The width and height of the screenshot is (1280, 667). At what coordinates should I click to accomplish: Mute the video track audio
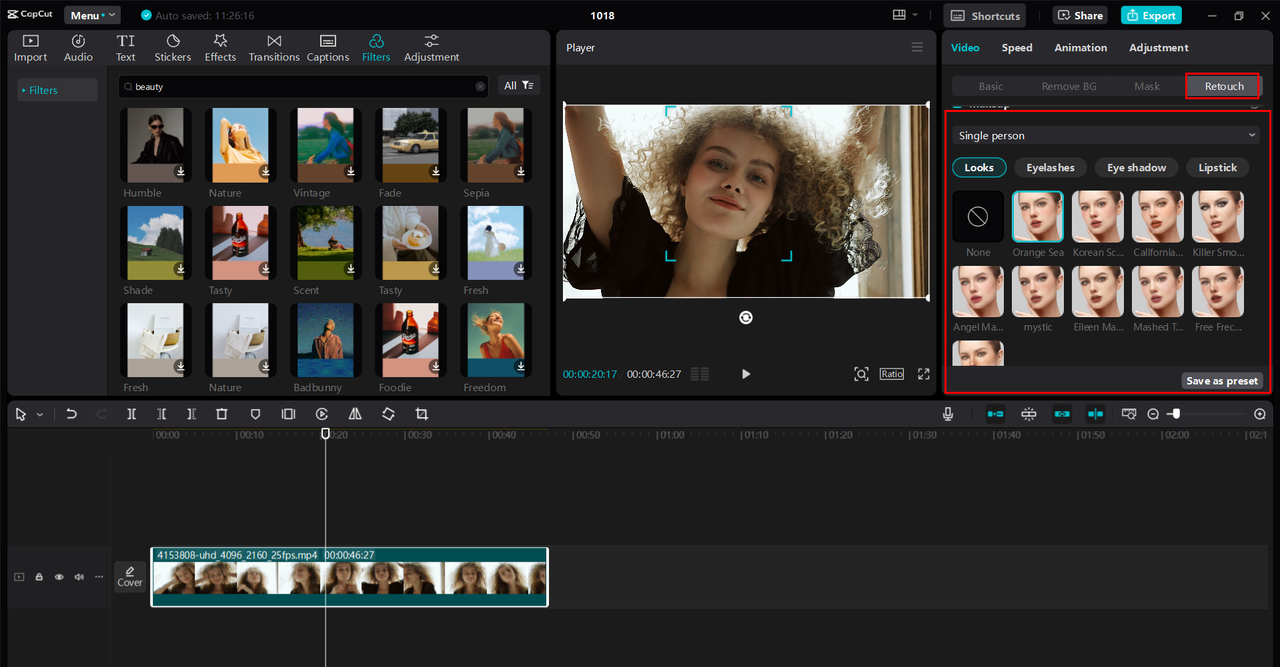[x=79, y=577]
